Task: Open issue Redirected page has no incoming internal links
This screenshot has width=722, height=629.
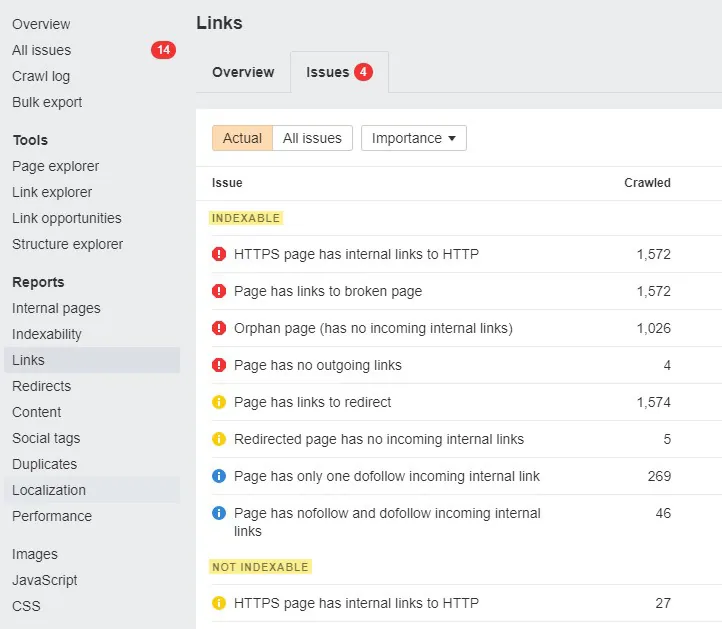Action: click(x=379, y=439)
